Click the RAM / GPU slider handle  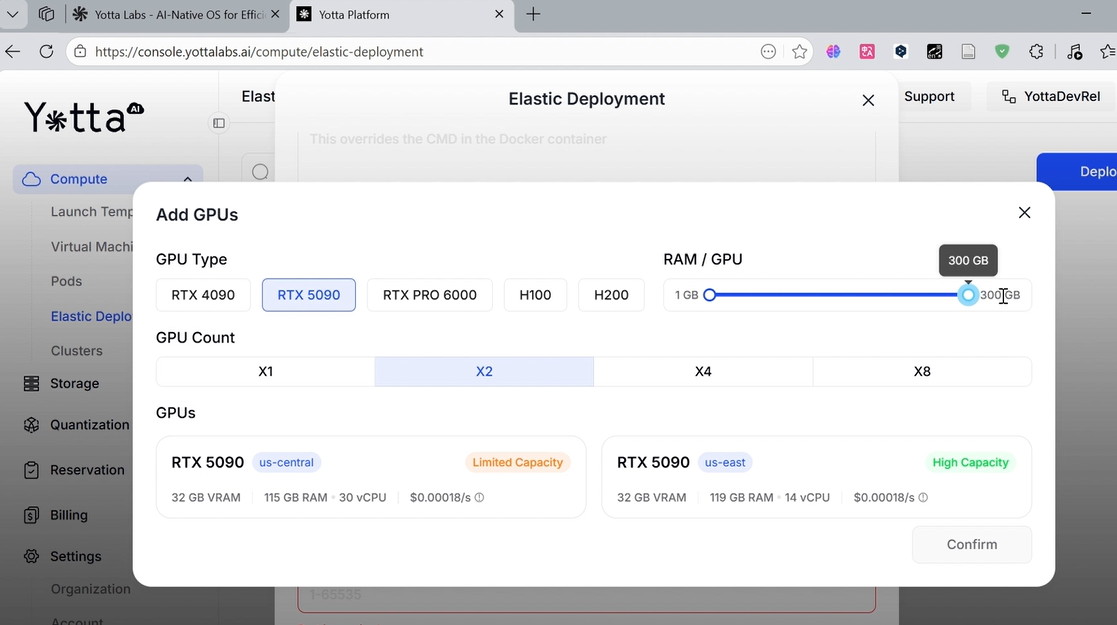[x=968, y=295]
